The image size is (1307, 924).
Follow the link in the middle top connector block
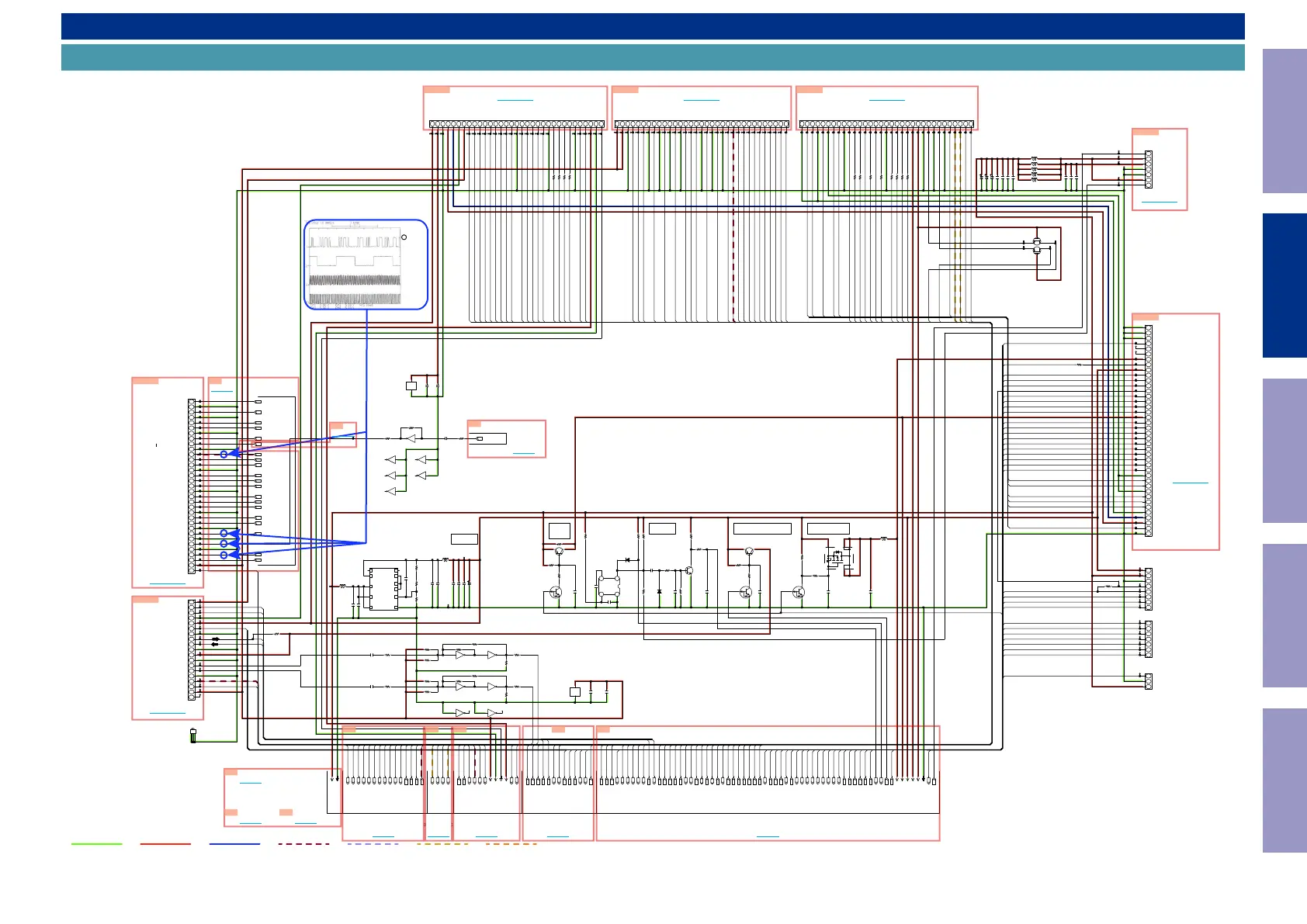pos(701,100)
